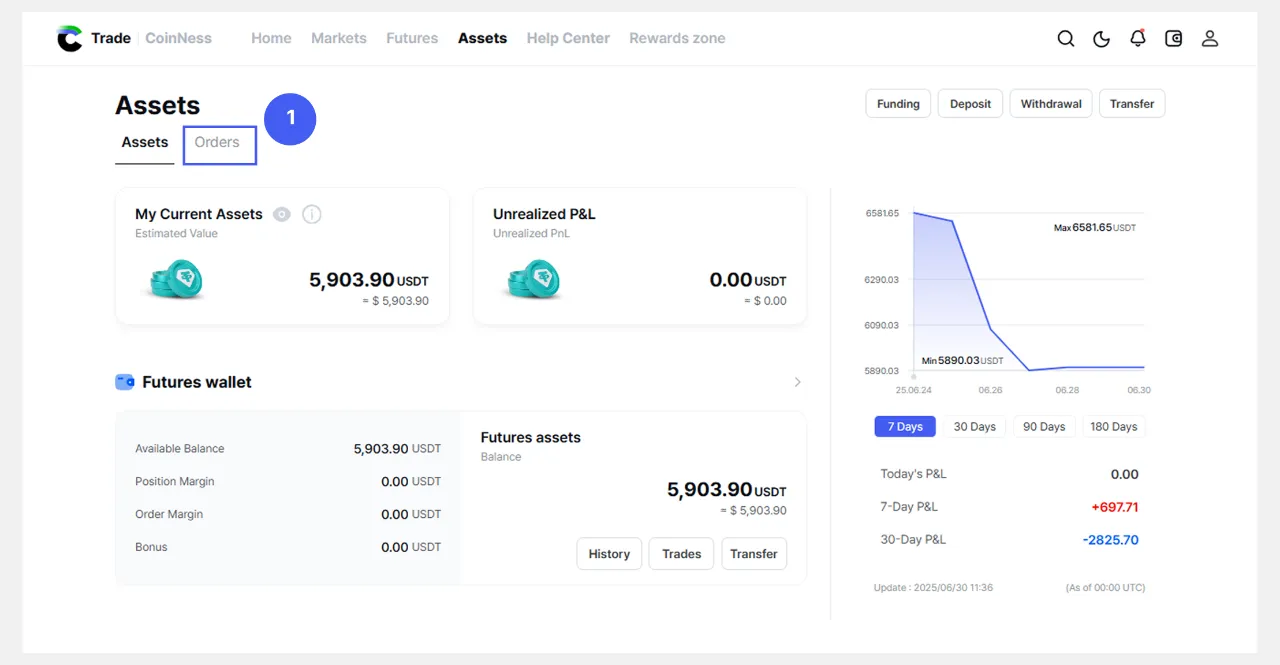This screenshot has height=665, width=1280.
Task: Click the CoinNess logo icon
Action: (x=70, y=38)
